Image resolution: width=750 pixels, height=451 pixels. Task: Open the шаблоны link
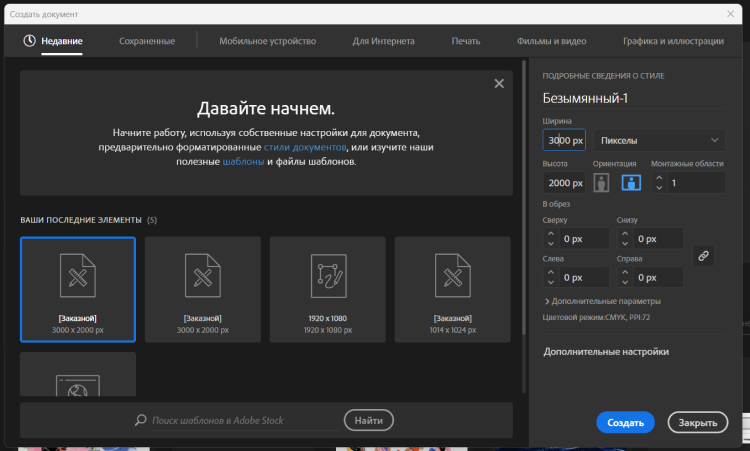click(243, 162)
